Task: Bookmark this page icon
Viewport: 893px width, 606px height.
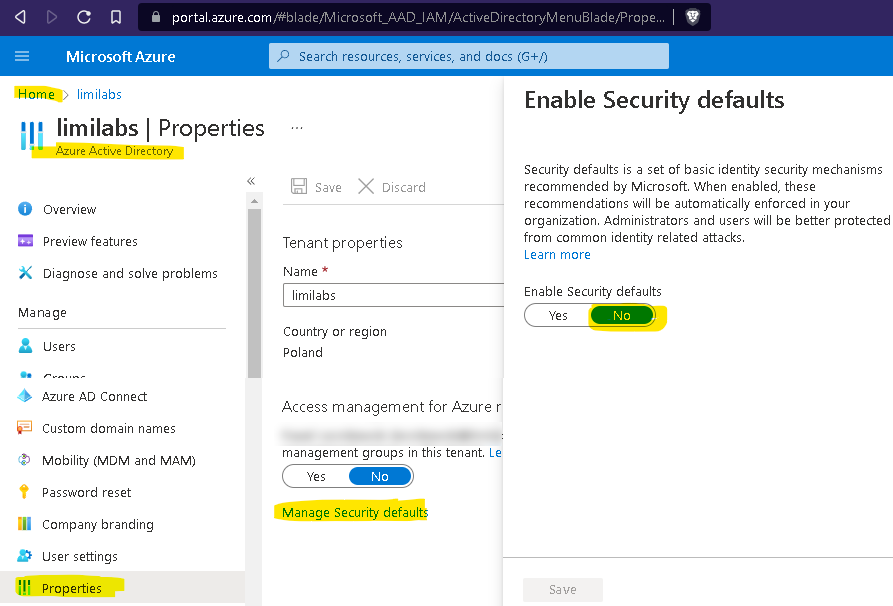Action: coord(116,17)
